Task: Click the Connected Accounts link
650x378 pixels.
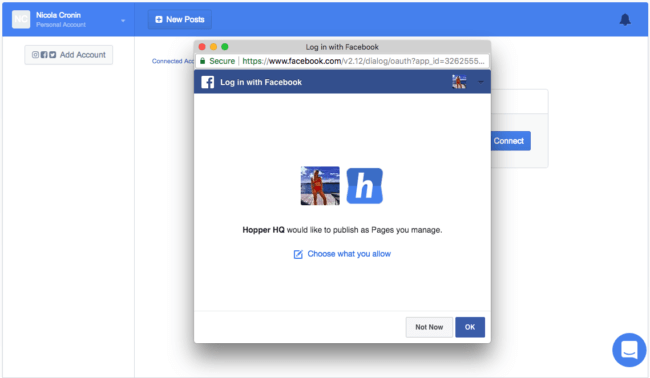Action: pos(173,61)
